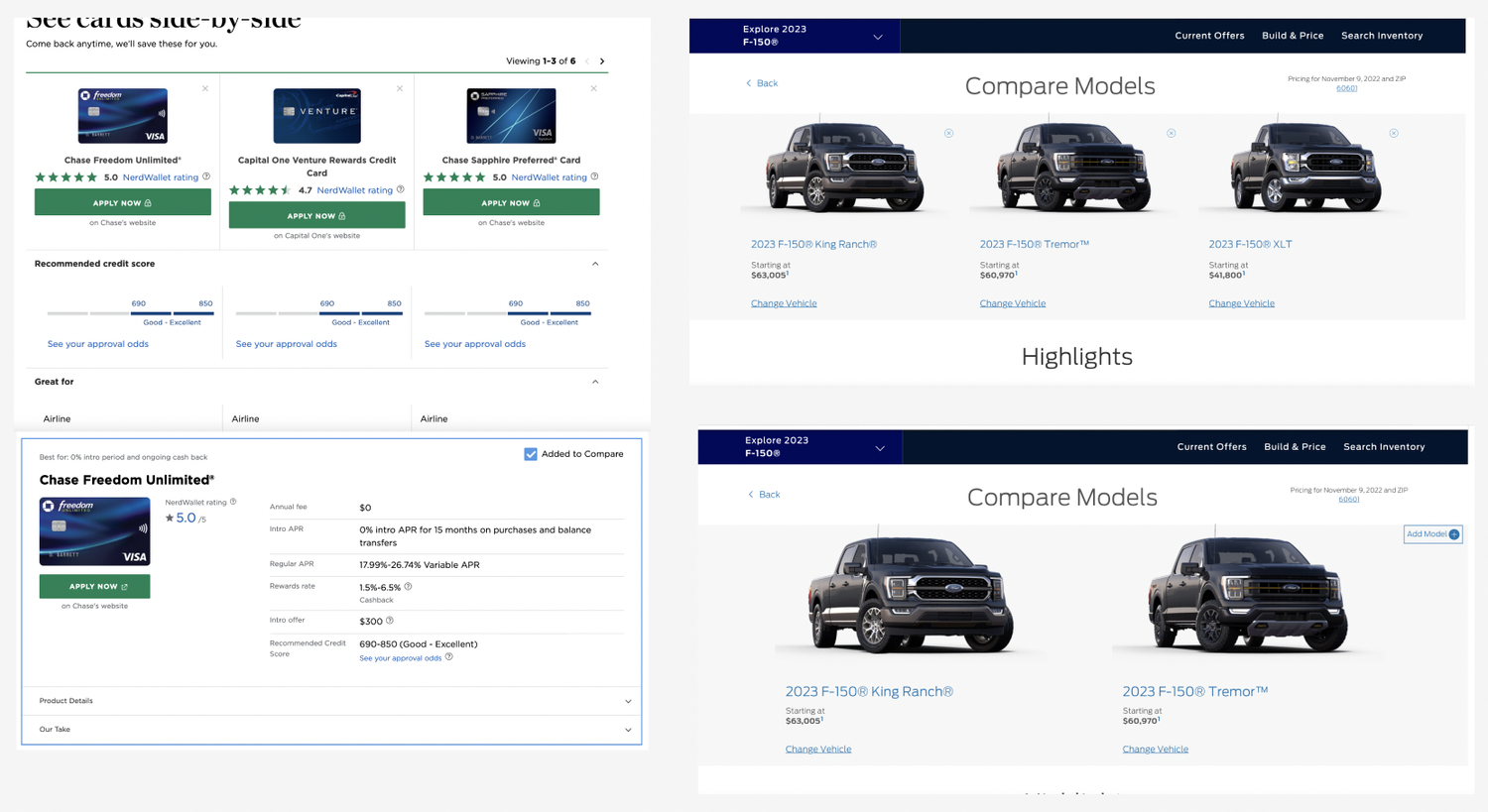Click Chase Freedom Unlimited card image in comparison

point(123,116)
